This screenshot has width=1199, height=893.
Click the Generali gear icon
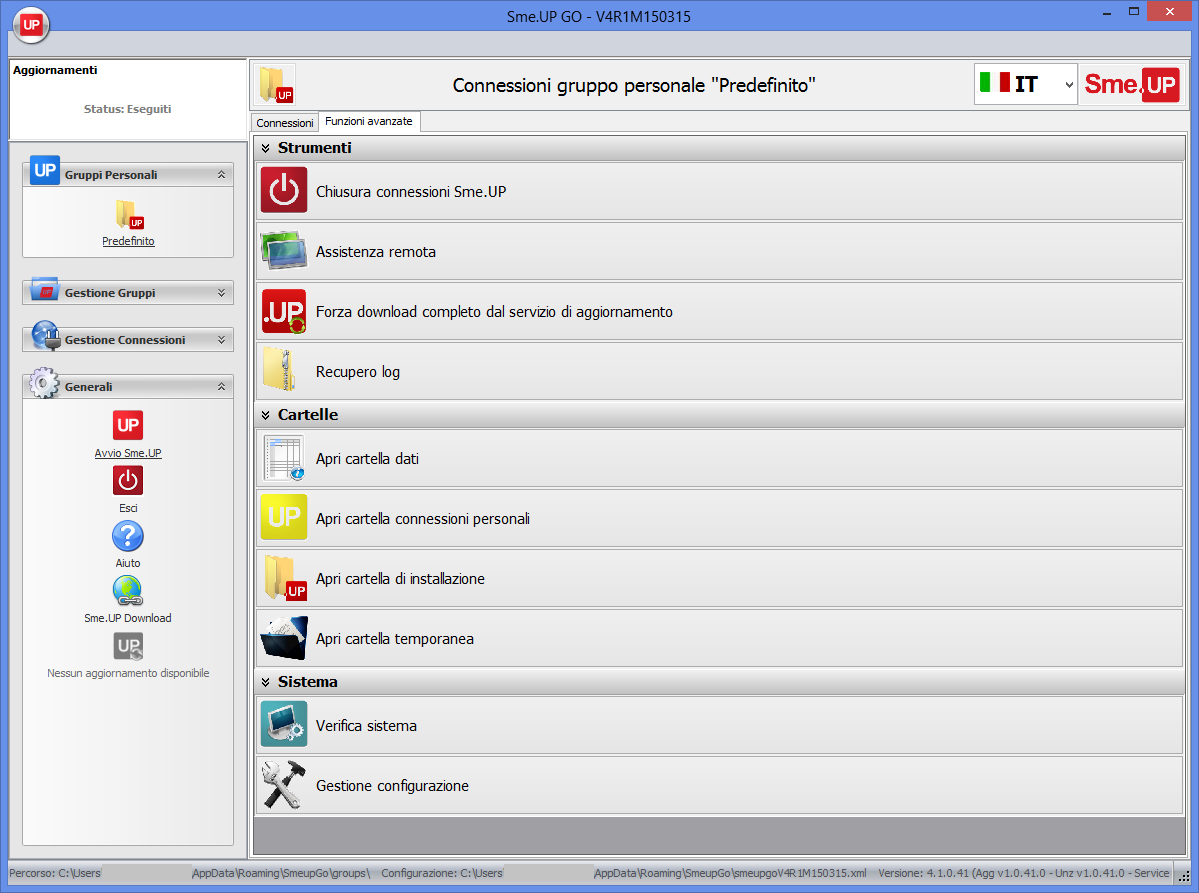[x=44, y=383]
